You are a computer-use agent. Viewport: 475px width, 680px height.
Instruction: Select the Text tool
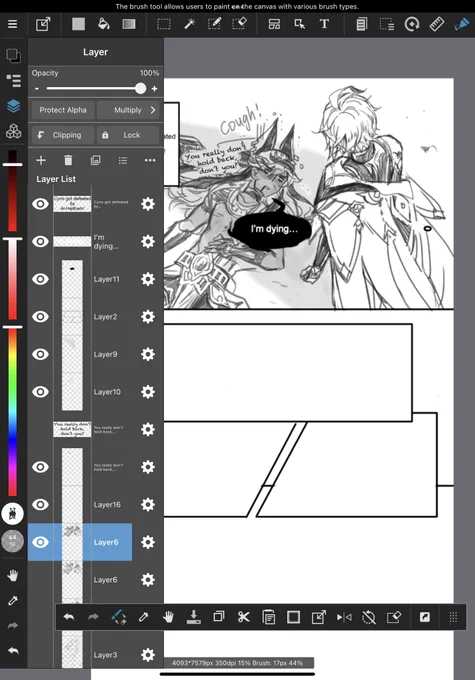(324, 24)
